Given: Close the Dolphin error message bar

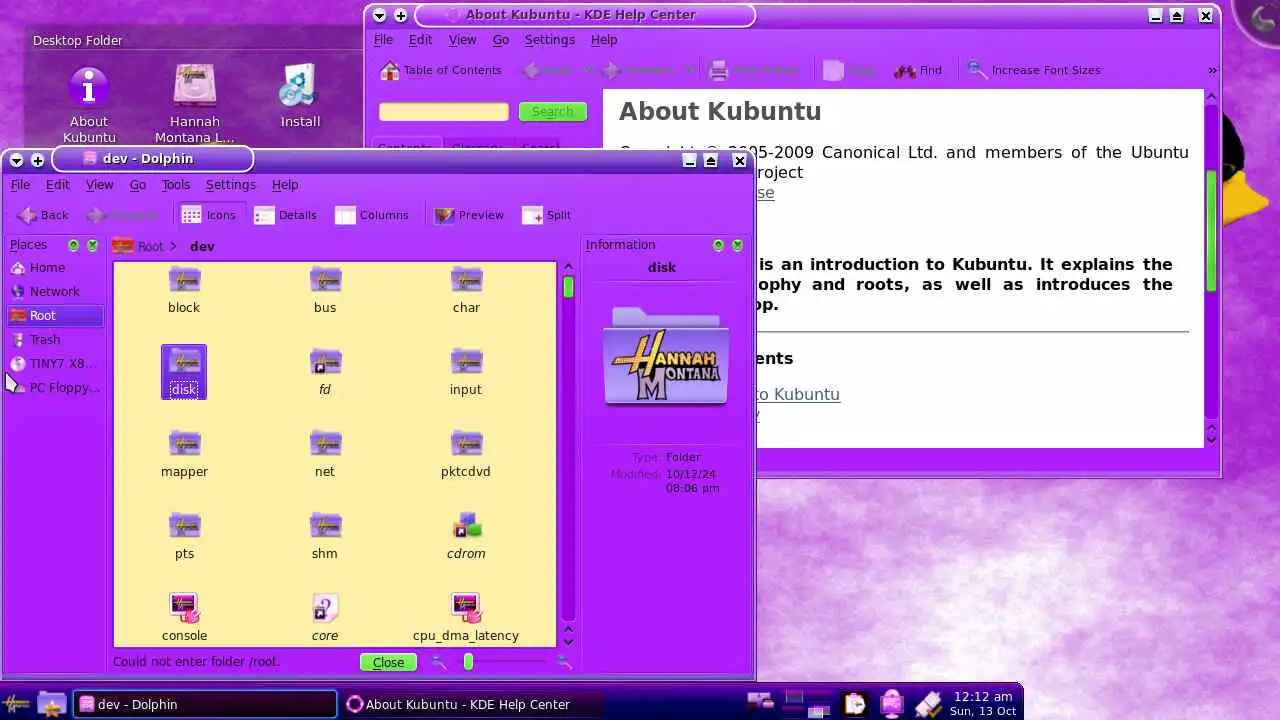Looking at the screenshot, I should [x=388, y=662].
